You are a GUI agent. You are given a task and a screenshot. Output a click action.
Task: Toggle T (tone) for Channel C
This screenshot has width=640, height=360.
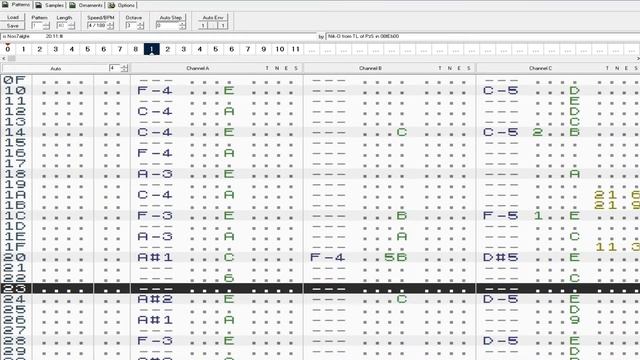(x=607, y=69)
